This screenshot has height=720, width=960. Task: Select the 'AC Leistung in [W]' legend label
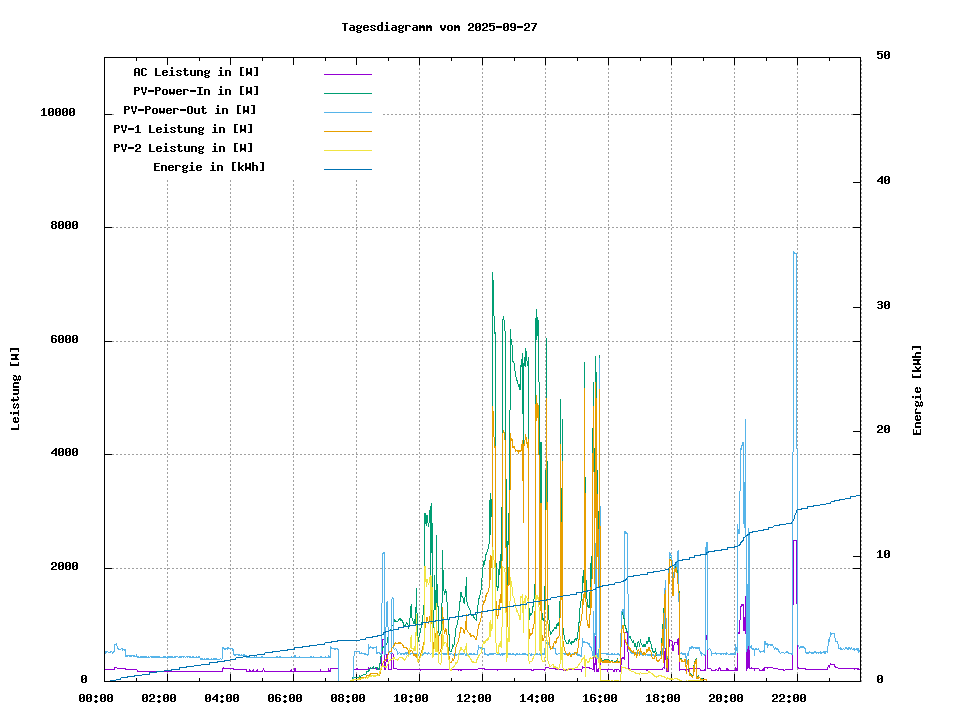(196, 72)
